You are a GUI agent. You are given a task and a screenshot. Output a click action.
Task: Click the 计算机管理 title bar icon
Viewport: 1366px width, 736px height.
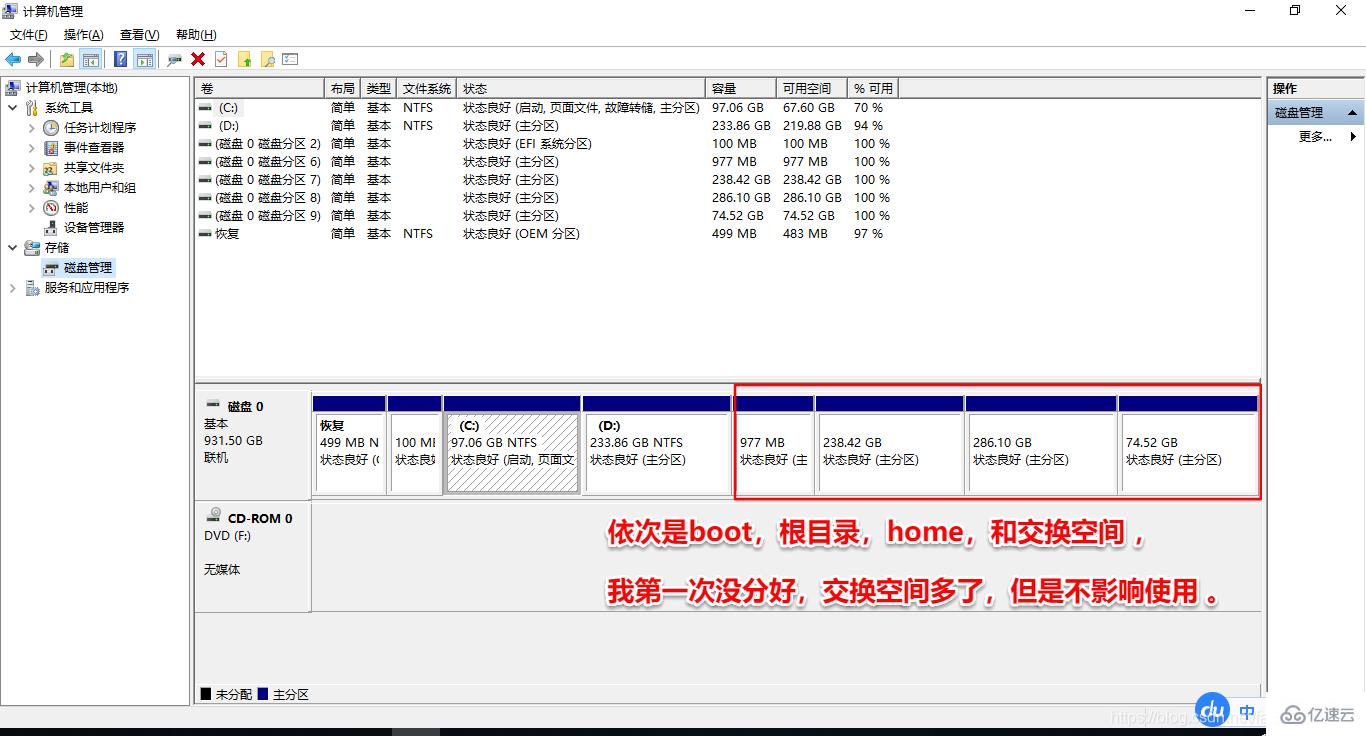tap(12, 11)
